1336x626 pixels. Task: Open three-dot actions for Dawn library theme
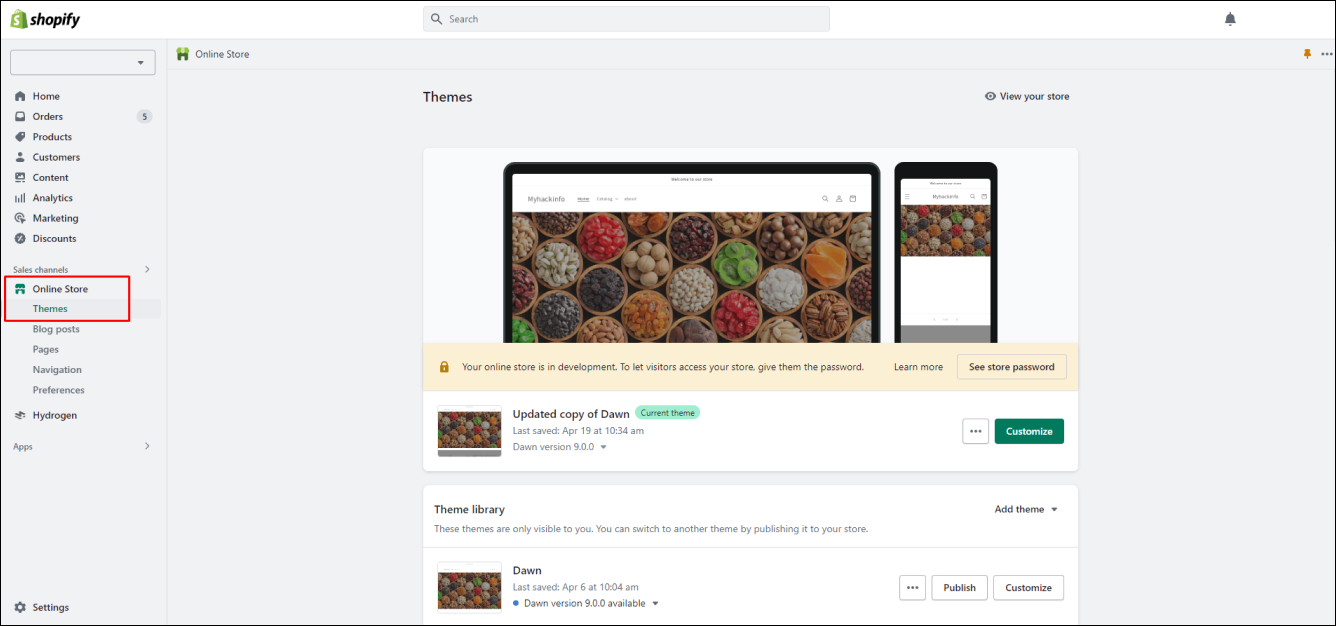click(x=912, y=588)
